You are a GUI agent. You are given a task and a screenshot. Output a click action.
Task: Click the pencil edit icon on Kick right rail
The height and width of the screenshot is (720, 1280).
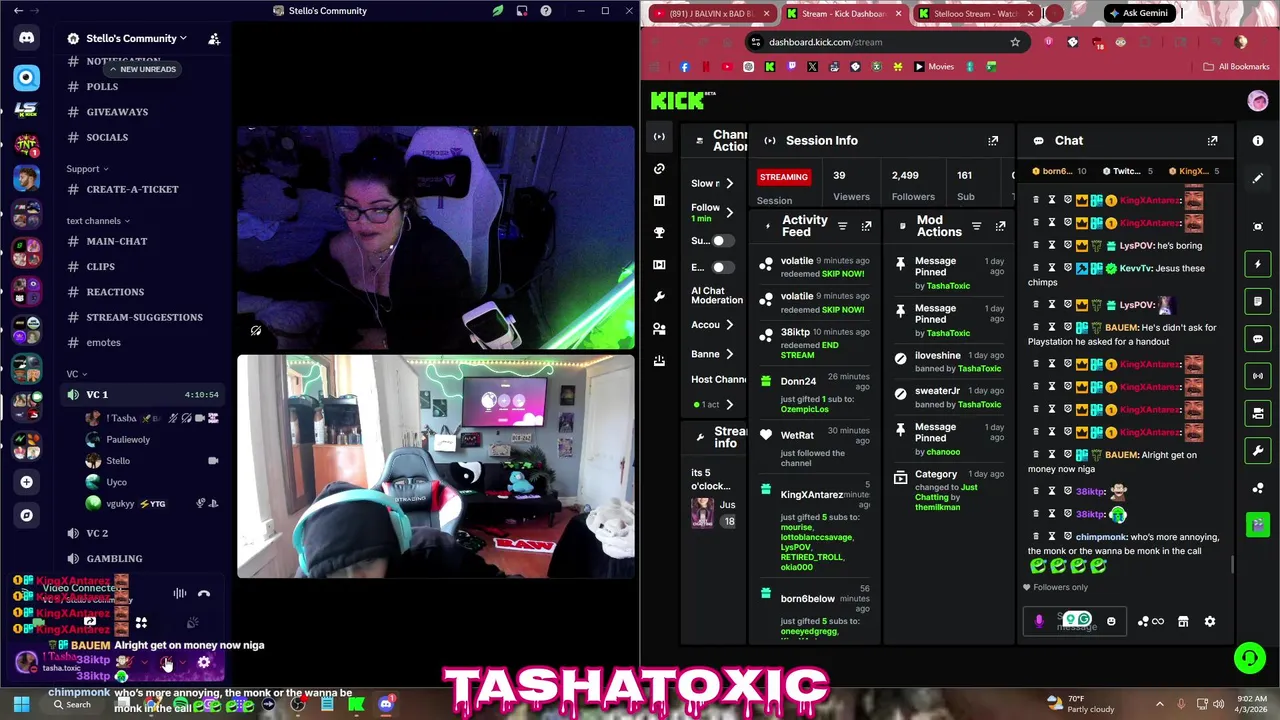1258,178
